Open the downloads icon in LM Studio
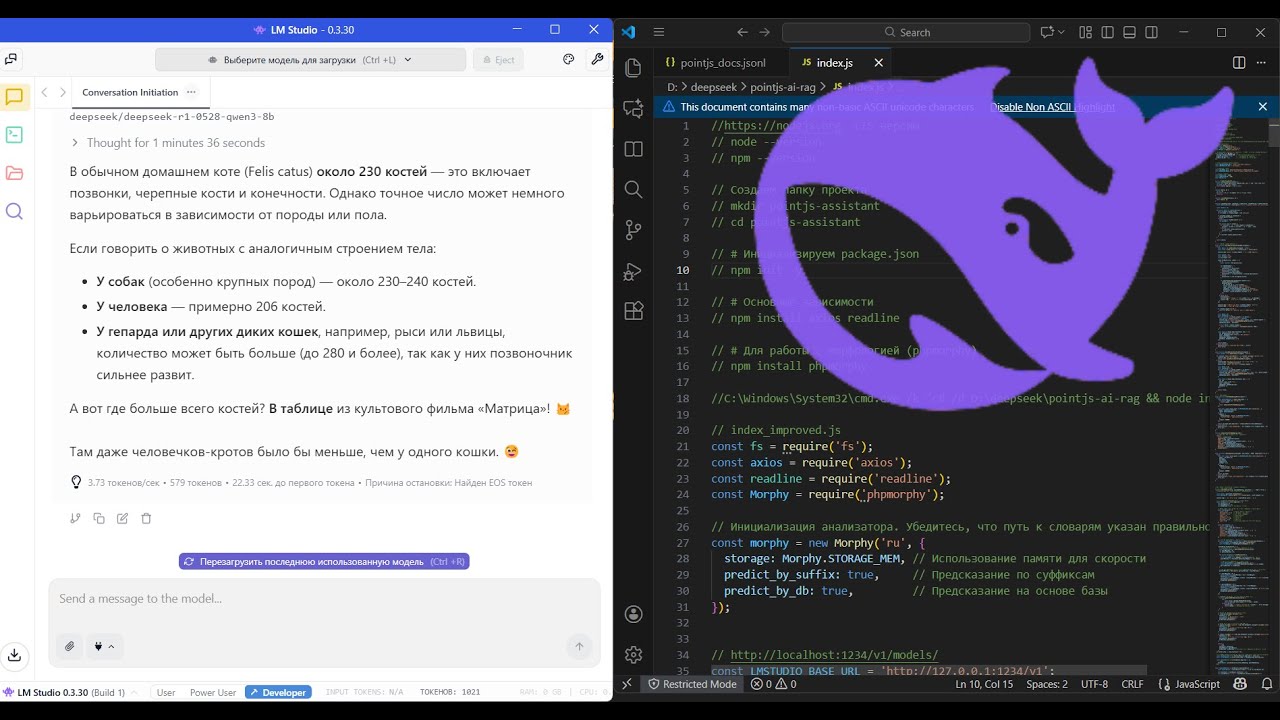This screenshot has height=720, width=1280. 14,655
